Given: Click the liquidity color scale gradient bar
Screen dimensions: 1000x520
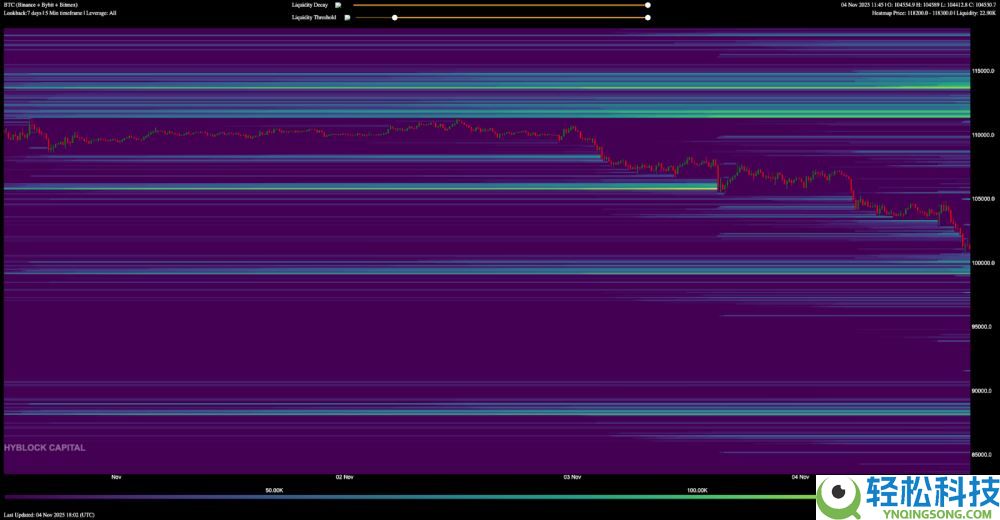Looking at the screenshot, I should pyautogui.click(x=410, y=497).
